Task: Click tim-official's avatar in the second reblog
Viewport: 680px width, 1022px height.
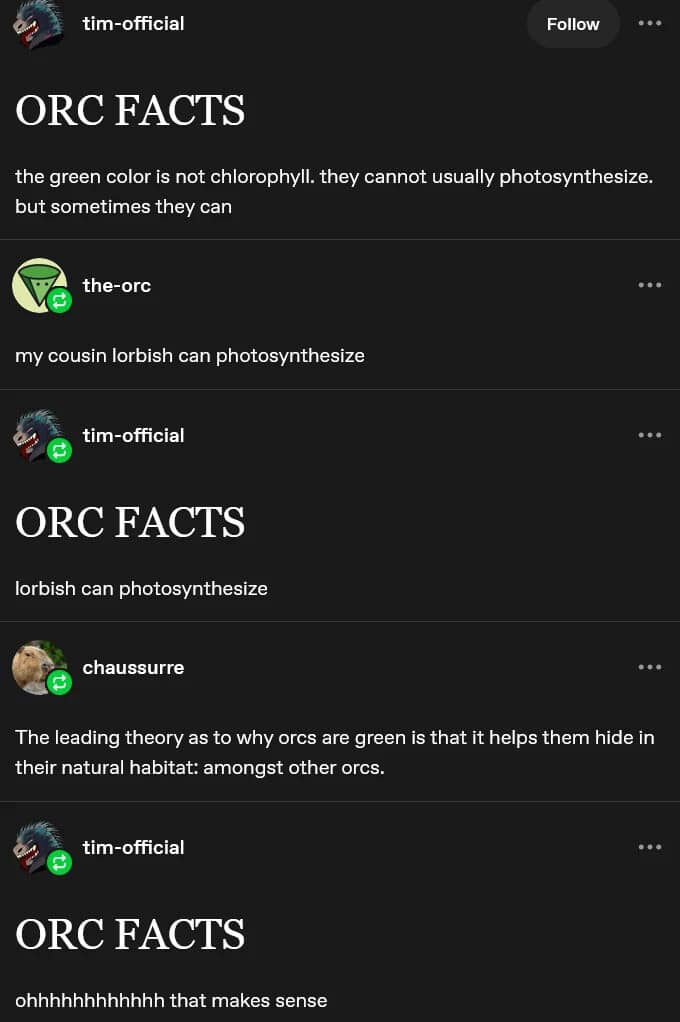Action: (x=36, y=432)
